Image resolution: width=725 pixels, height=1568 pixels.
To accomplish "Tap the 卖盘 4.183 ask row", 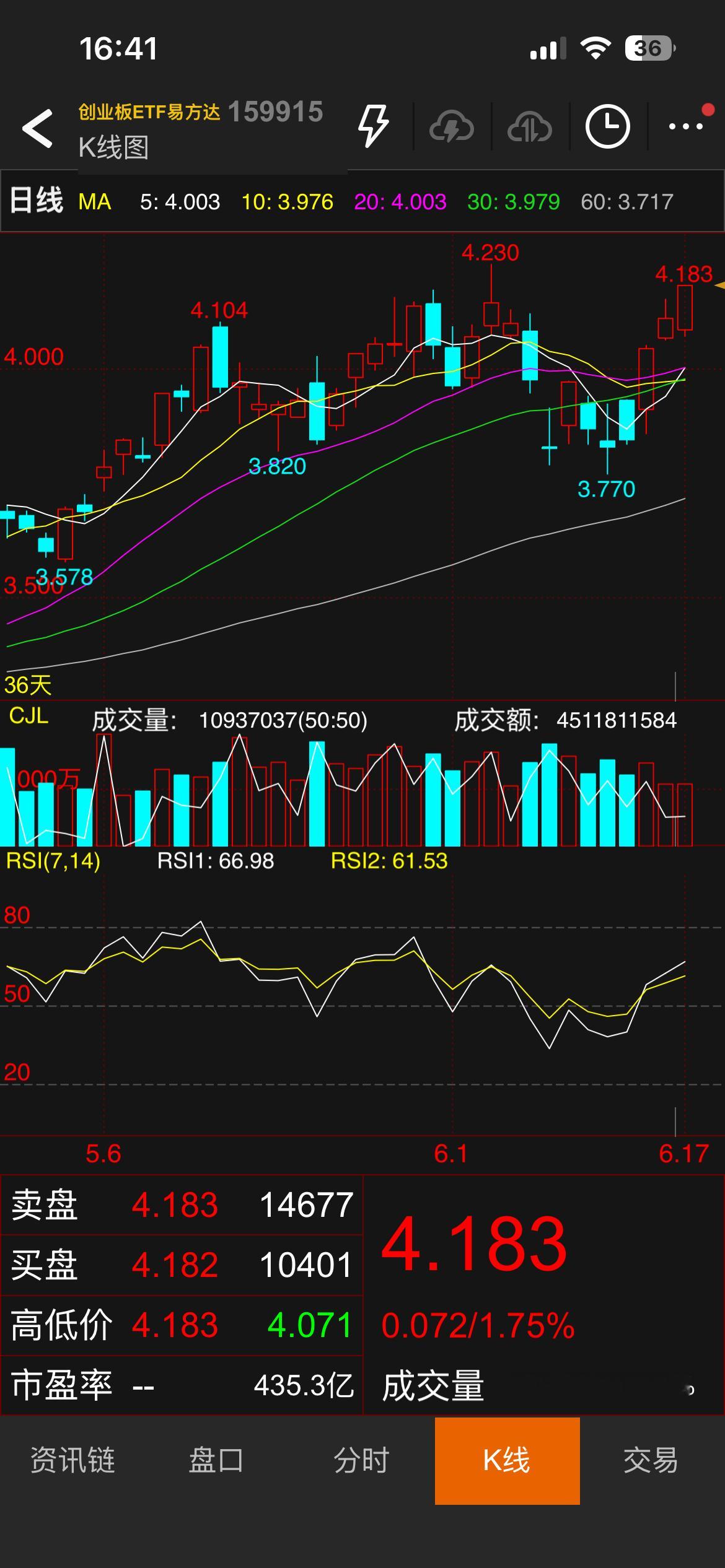I will pyautogui.click(x=182, y=1205).
